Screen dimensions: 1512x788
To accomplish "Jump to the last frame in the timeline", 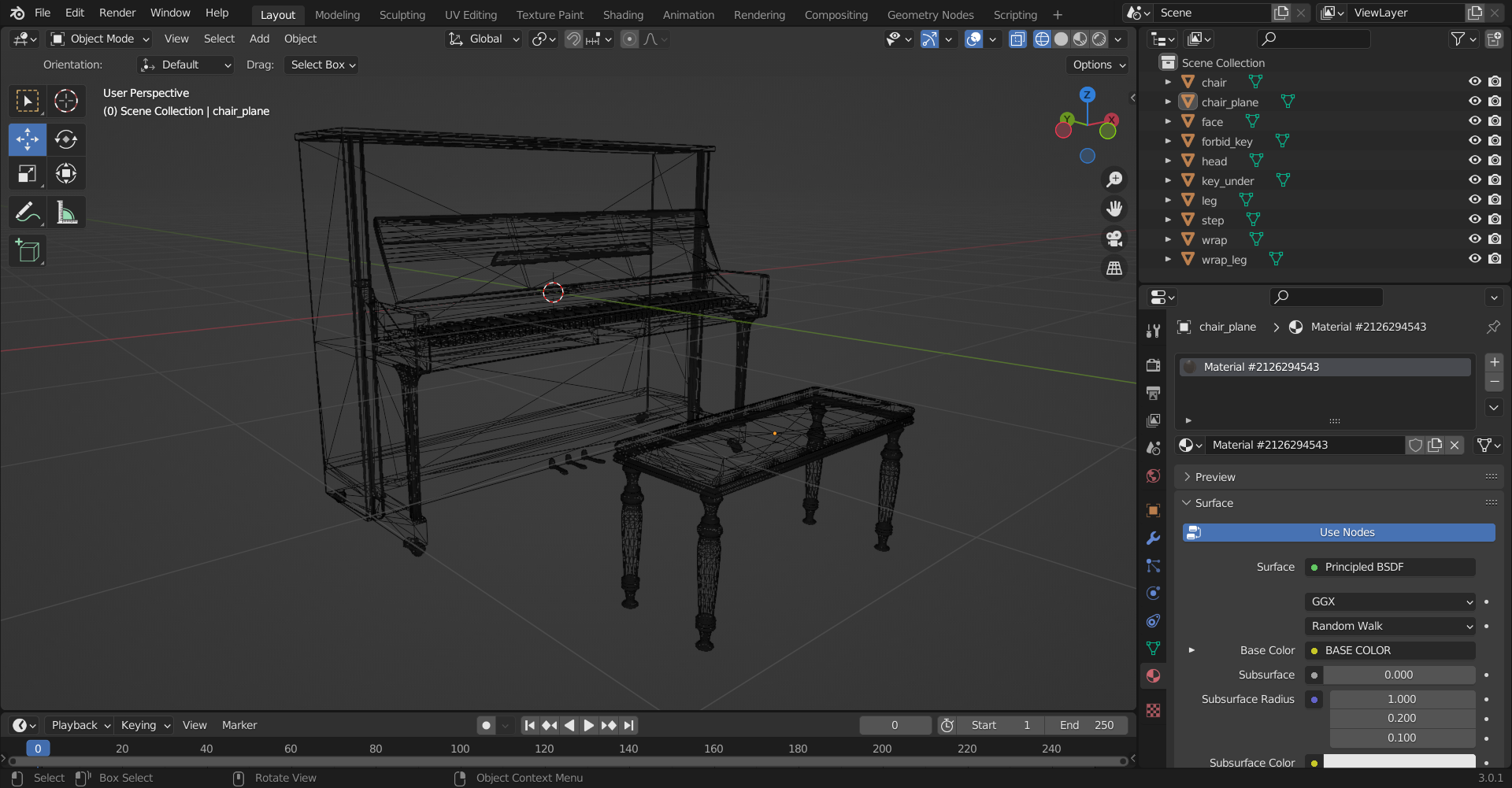I will click(x=628, y=725).
